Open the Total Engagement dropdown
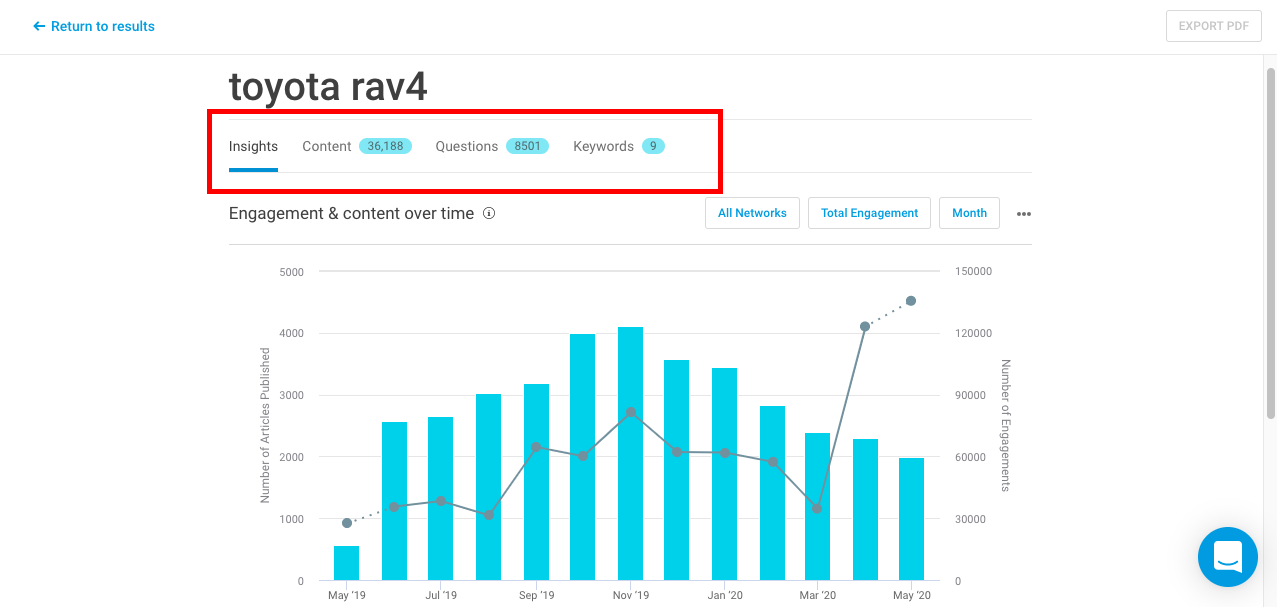1277x607 pixels. (869, 213)
